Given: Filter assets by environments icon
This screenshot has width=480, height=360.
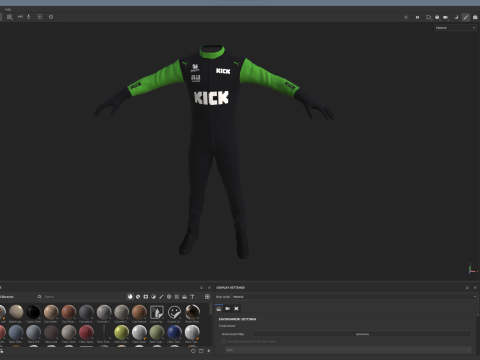Looking at the screenshot, I should (184, 296).
